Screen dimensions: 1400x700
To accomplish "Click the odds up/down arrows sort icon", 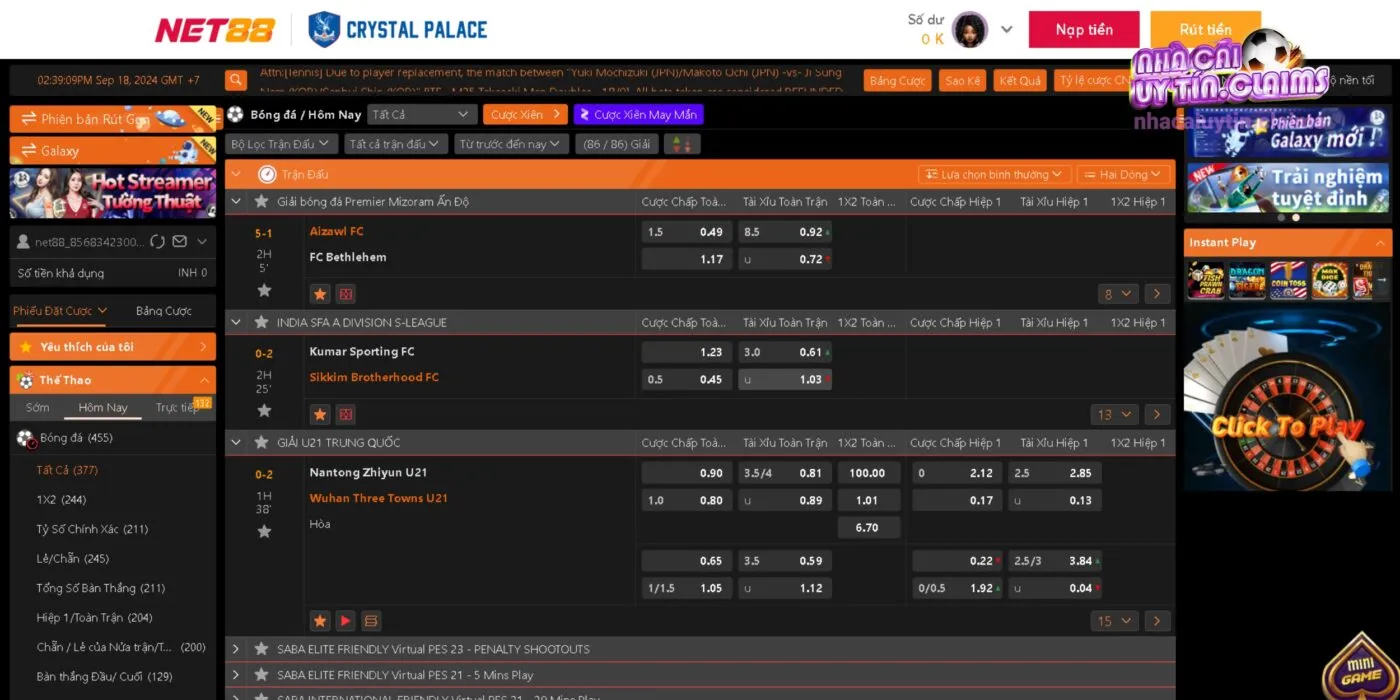I will tap(682, 144).
